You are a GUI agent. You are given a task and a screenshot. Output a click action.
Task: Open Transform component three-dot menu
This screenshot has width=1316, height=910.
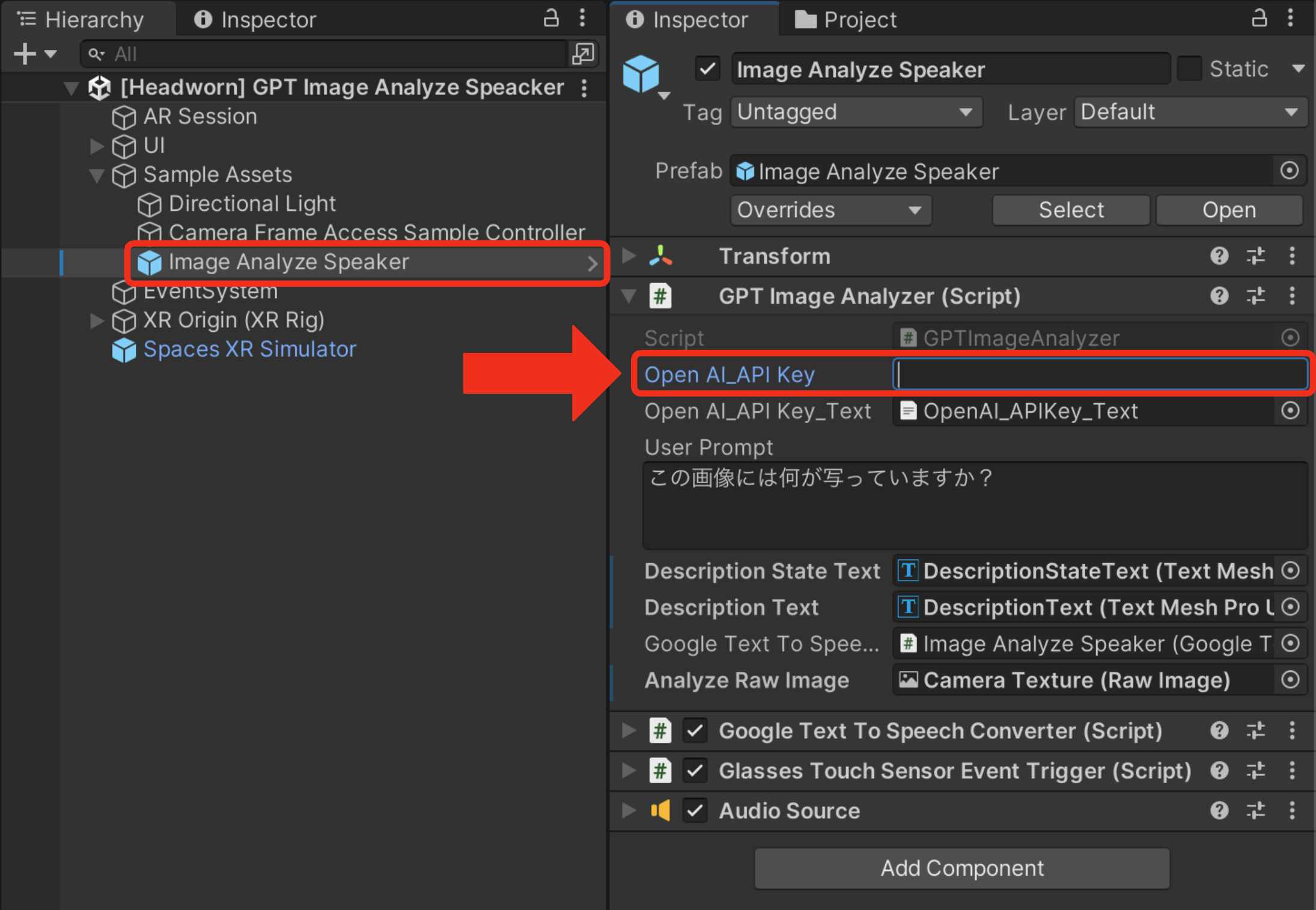[1292, 257]
